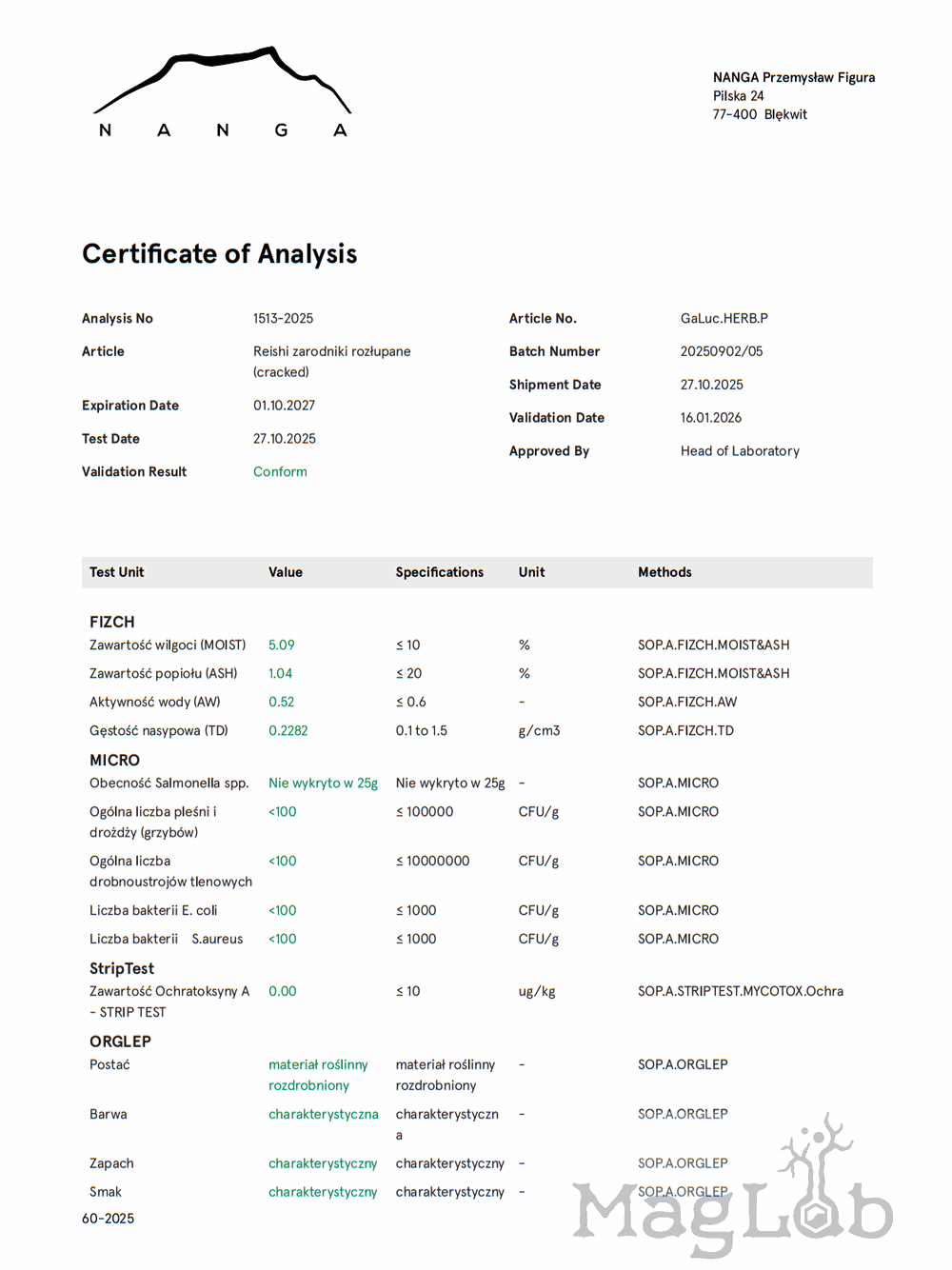Viewport: 952px width, 1270px height.
Task: Click the NANGA mountain logo
Action: [x=222, y=92]
